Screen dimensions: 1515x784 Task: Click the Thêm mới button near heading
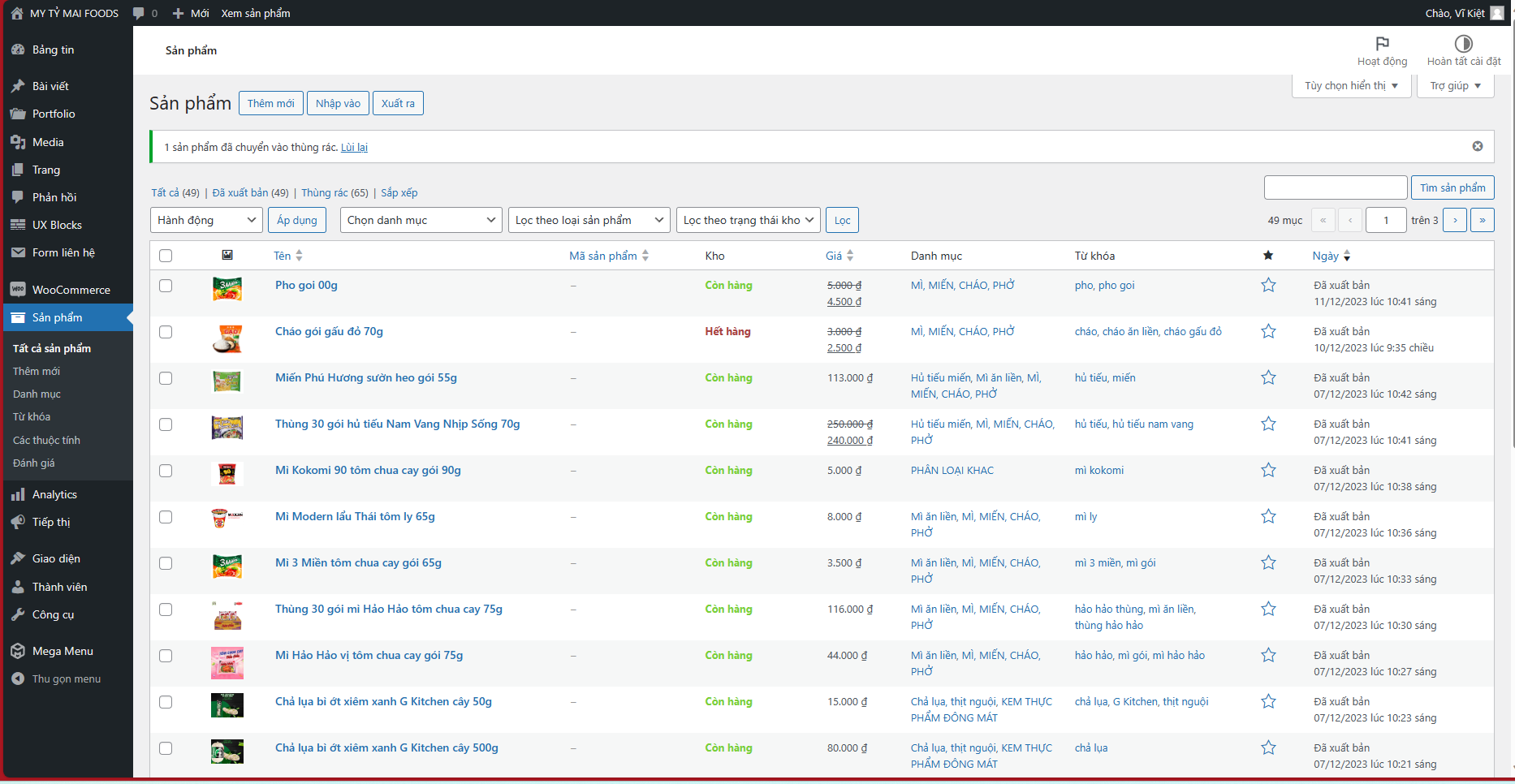271,103
